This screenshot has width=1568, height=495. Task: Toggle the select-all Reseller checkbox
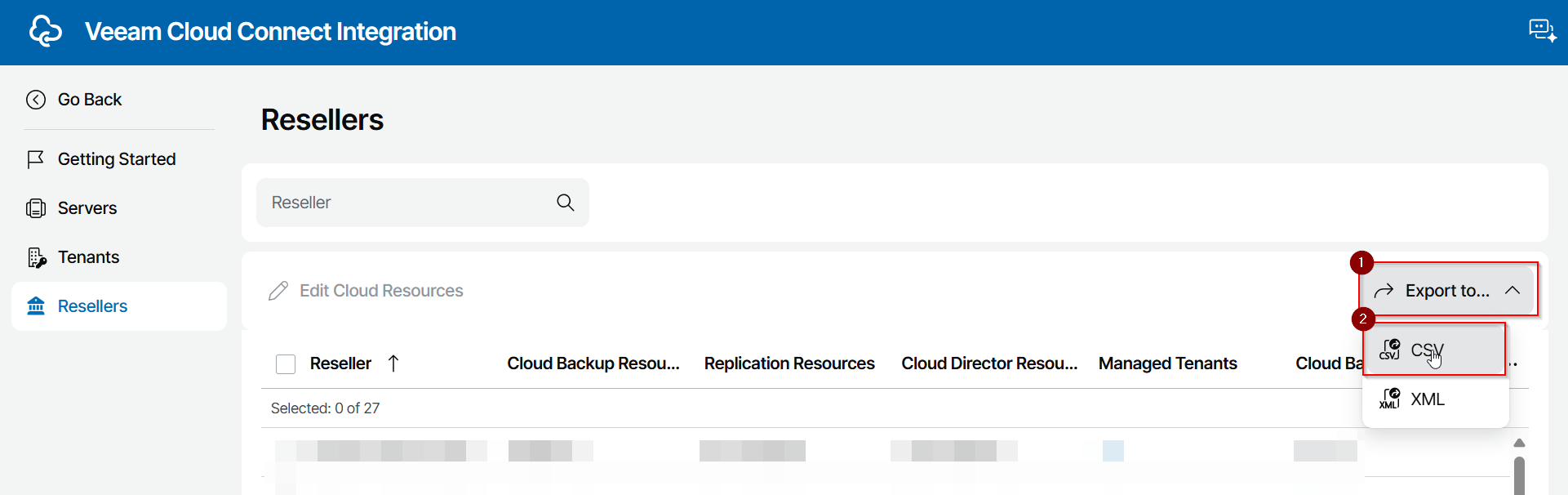click(x=286, y=363)
